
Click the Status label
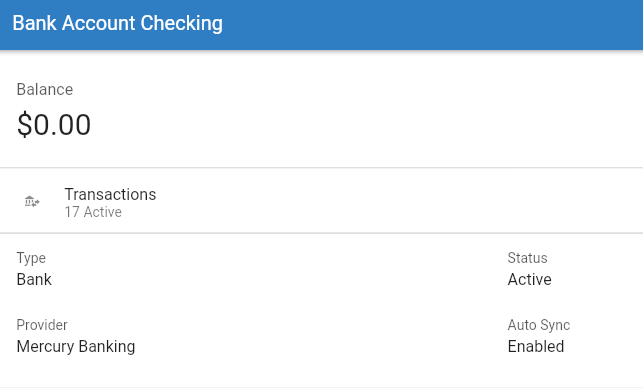click(527, 258)
